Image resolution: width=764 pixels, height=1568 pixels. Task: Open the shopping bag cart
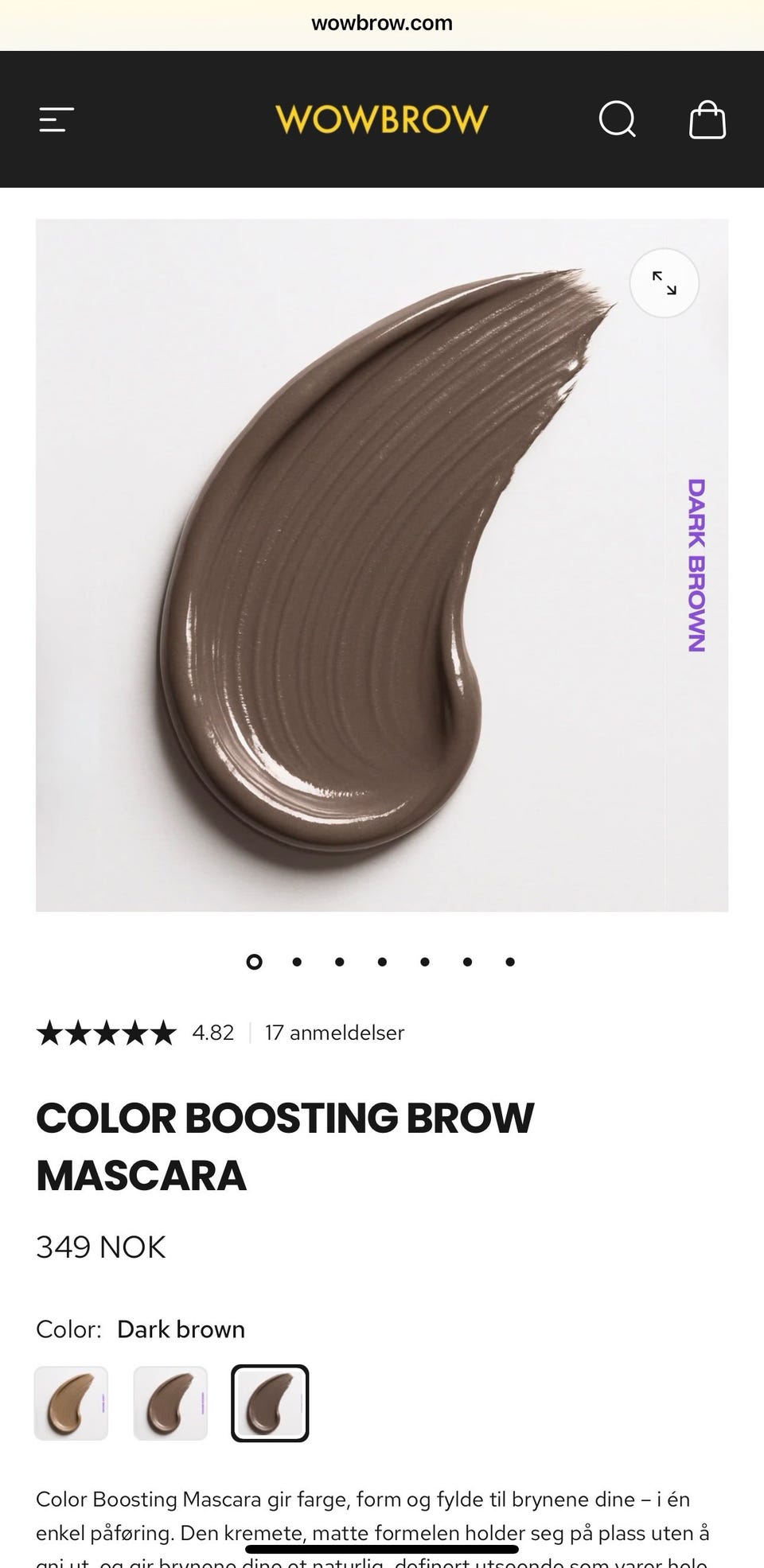[x=707, y=120]
